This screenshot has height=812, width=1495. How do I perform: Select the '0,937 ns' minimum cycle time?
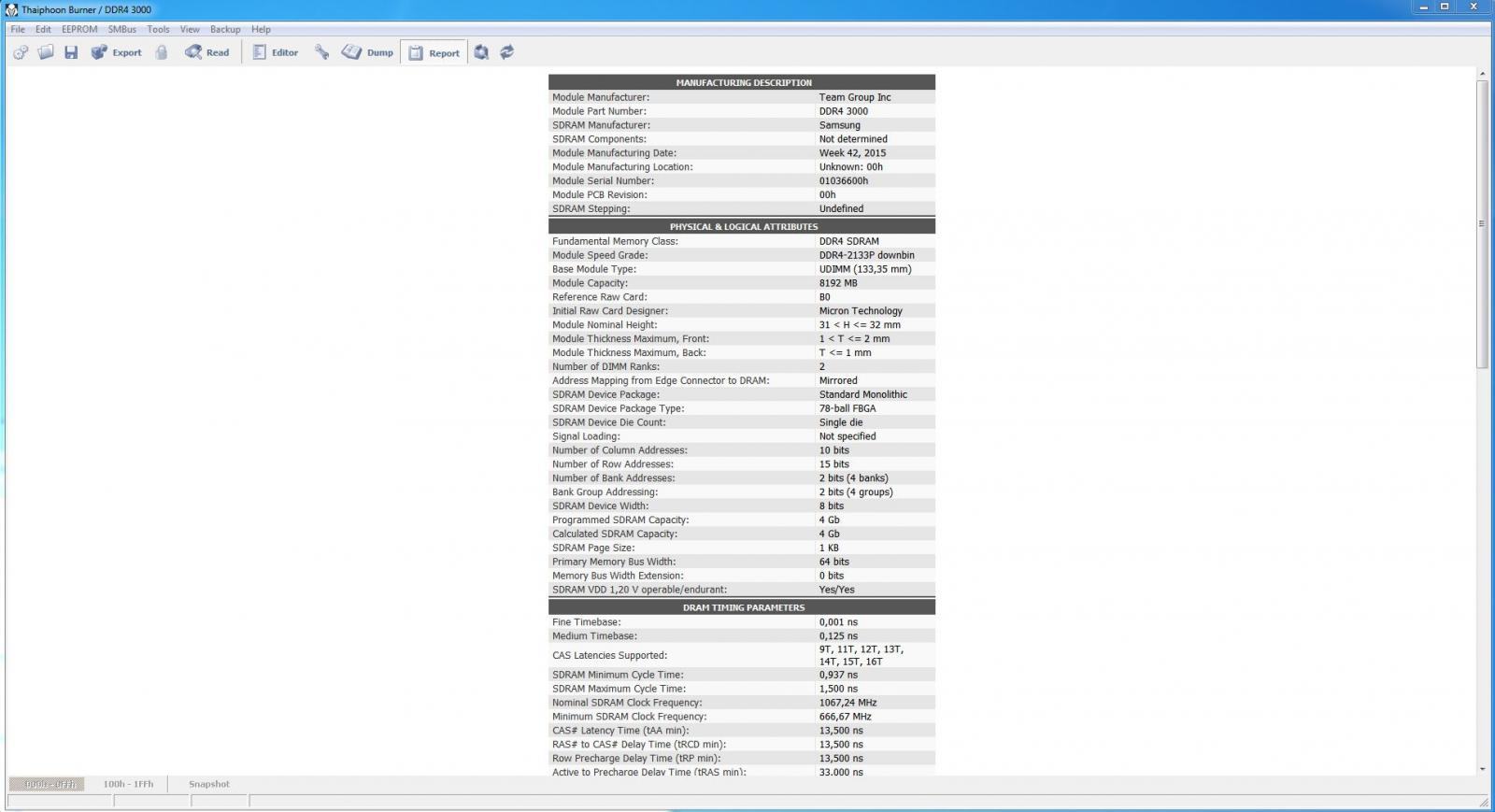(838, 675)
